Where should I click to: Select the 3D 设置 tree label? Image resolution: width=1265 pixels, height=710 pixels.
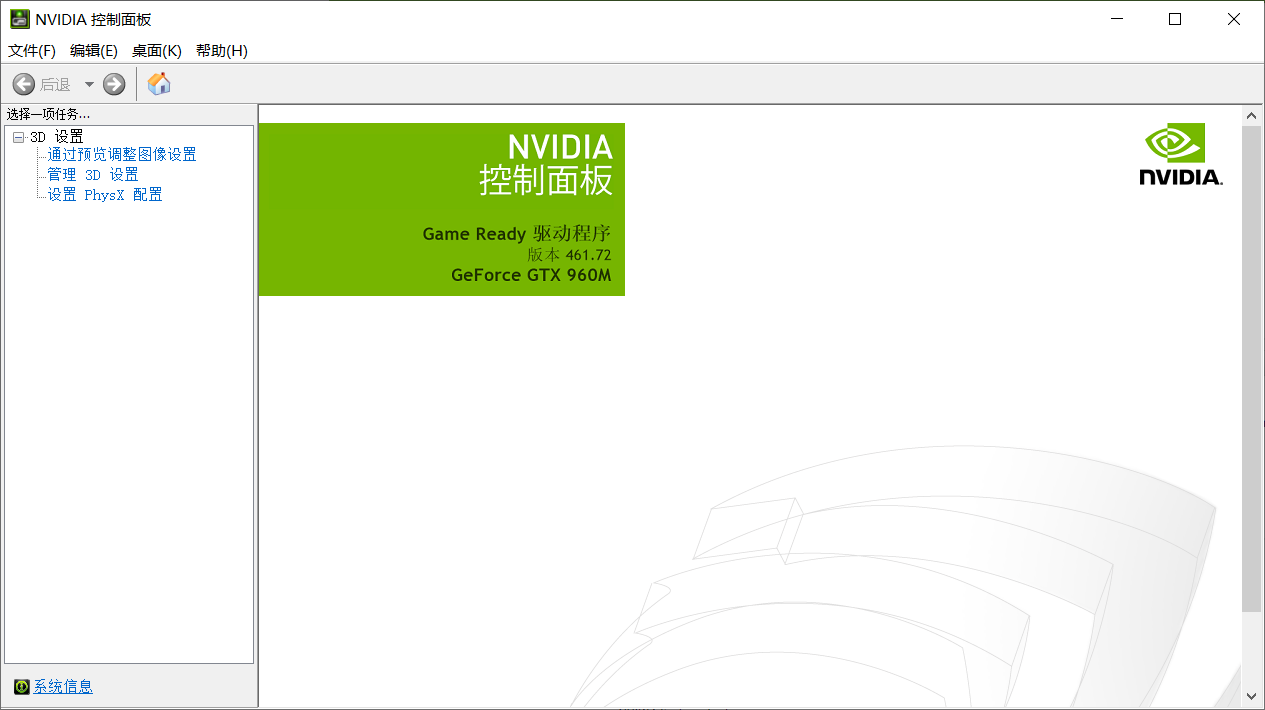coord(57,137)
